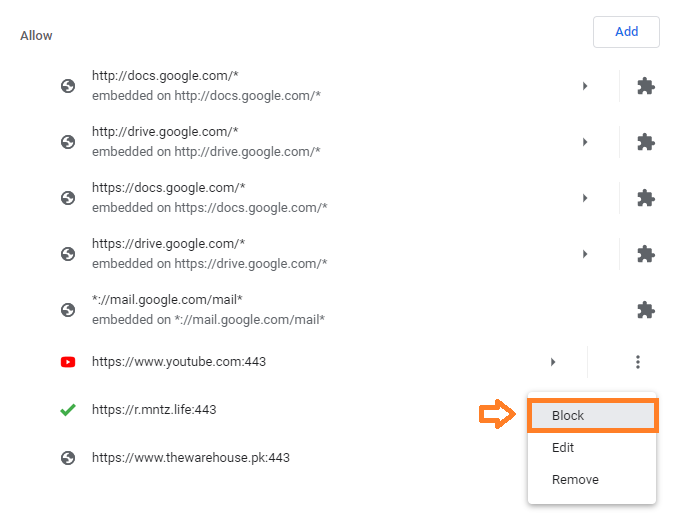Expand details arrow for http://docs.google.com

(x=585, y=86)
